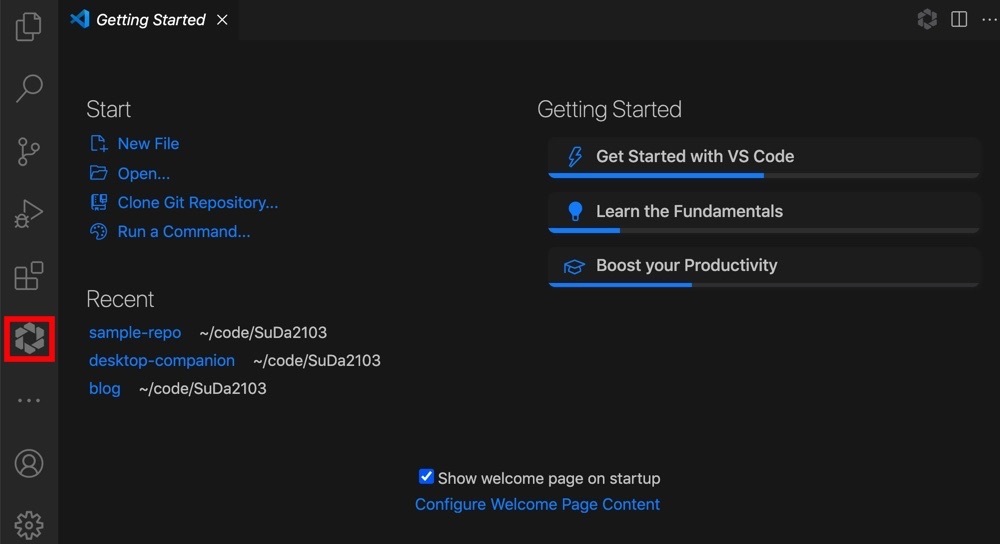Screen dimensions: 1000x544
Task: Open the Manage gear icon
Action: coord(29,525)
